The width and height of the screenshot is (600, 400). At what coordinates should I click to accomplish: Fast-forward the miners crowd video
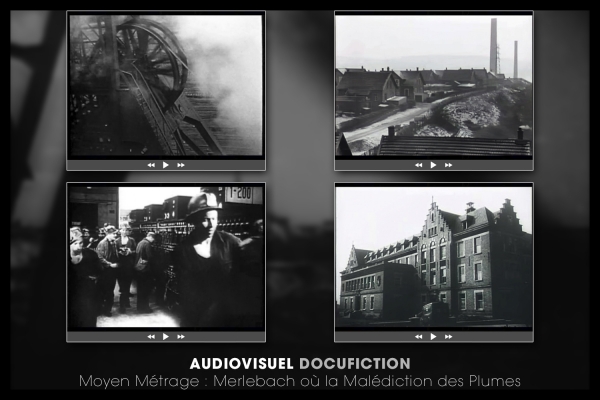click(181, 336)
